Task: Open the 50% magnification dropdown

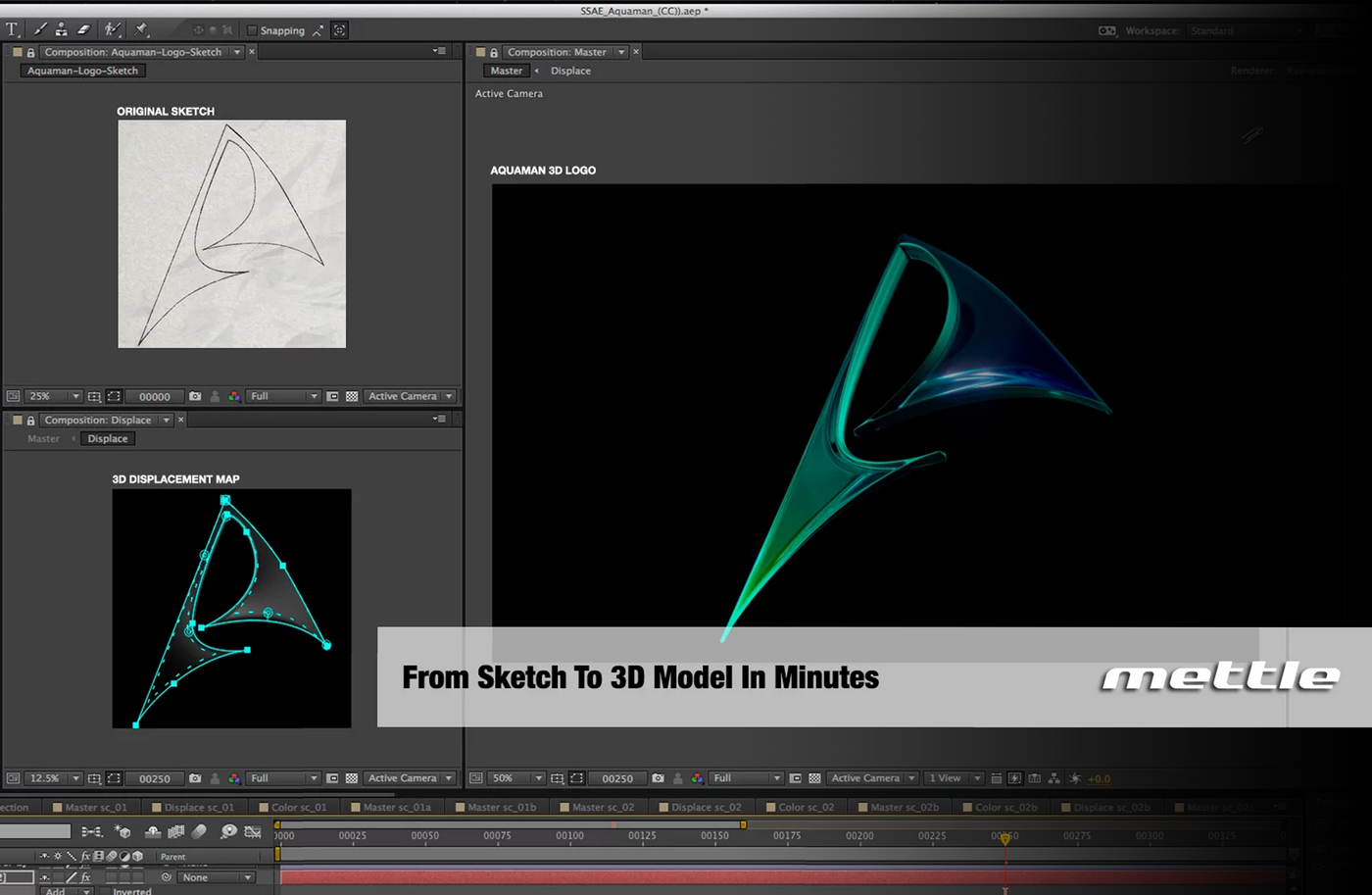Action: [516, 778]
